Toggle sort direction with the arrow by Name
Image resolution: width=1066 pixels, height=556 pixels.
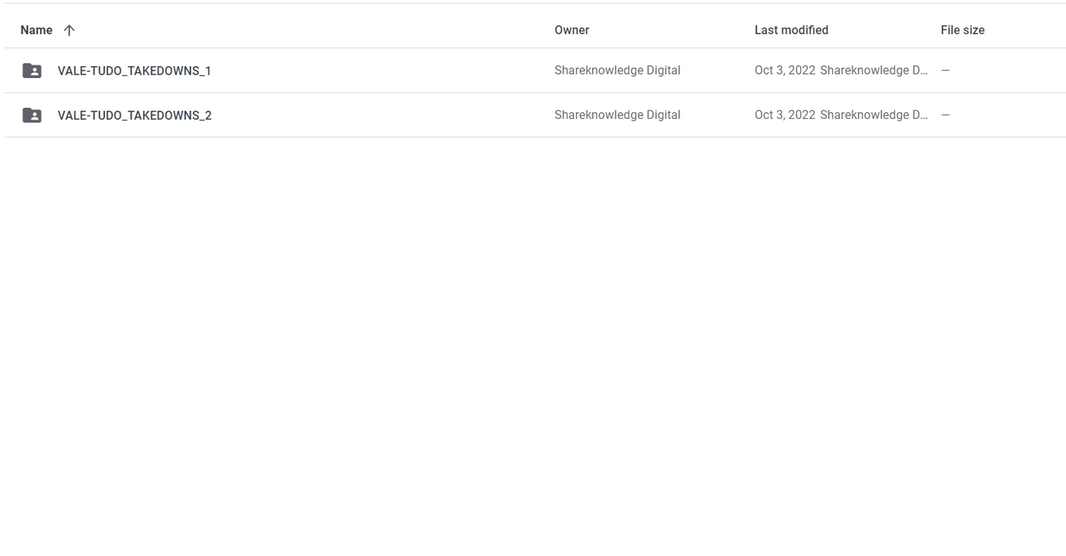(69, 30)
